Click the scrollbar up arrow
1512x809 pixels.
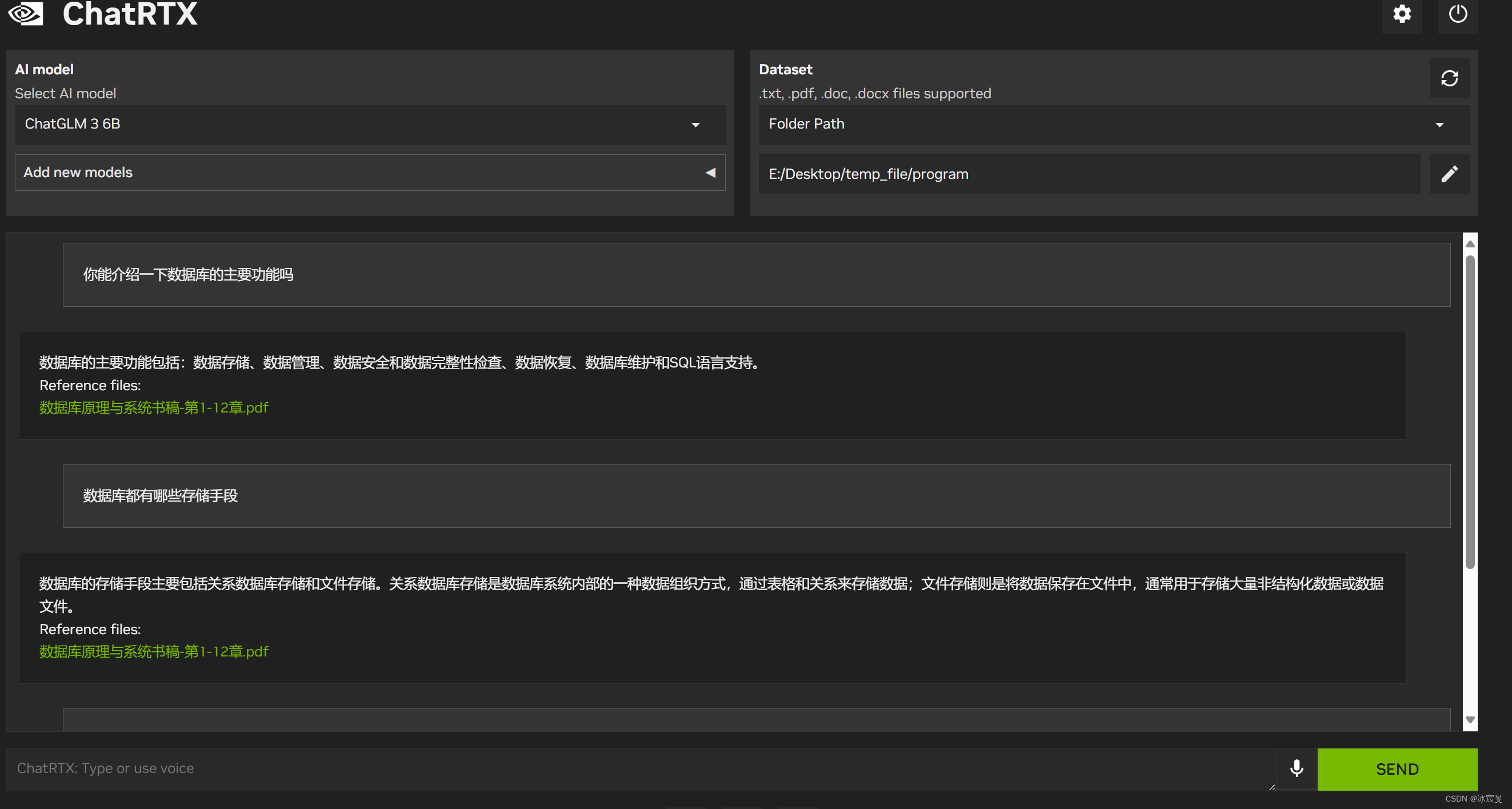[1469, 243]
